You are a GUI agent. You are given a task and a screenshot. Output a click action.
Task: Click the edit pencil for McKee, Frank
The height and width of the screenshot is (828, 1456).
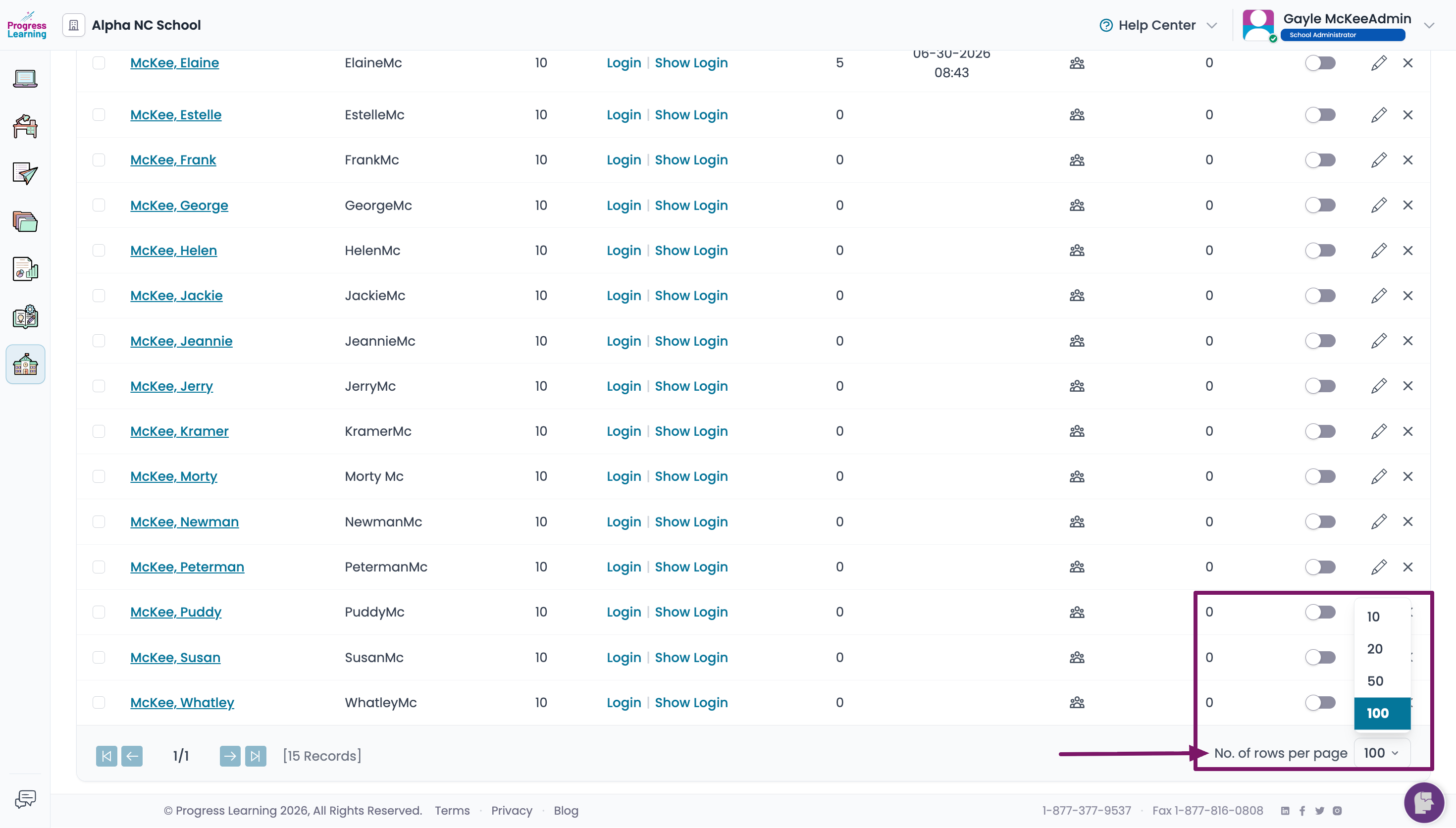pos(1378,160)
